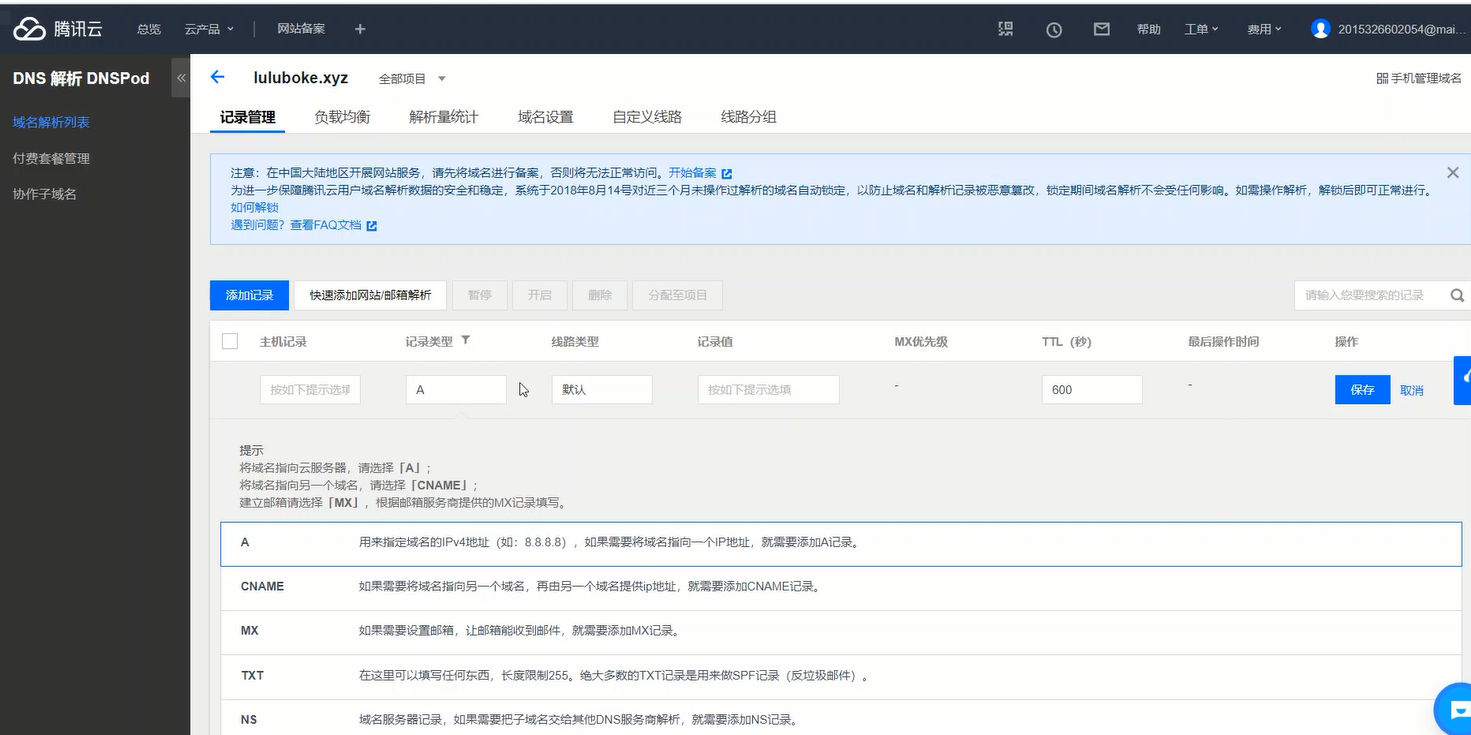Cancel the new record with 取消

(x=1412, y=390)
